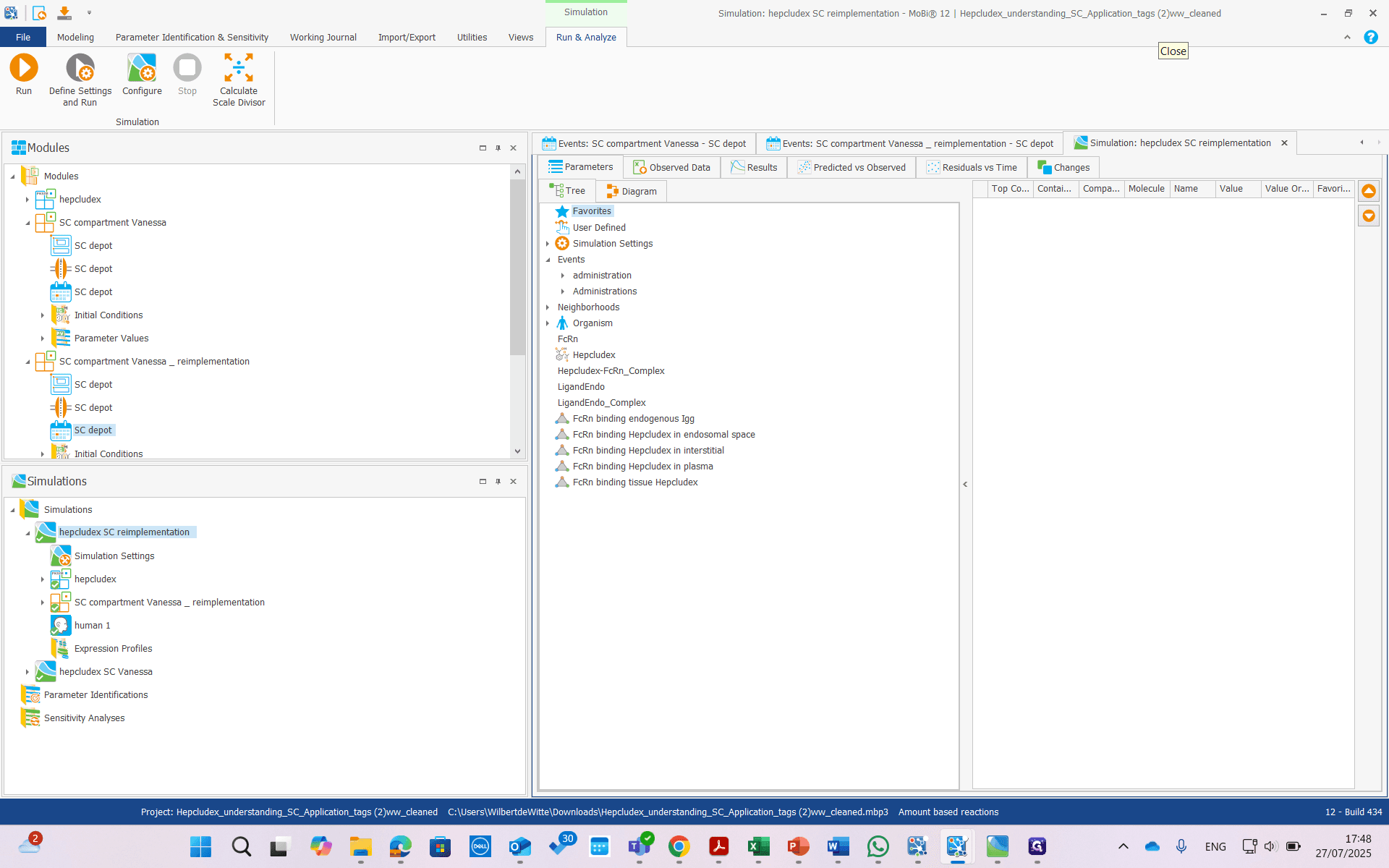Select human 1 individual in simulation

pyautogui.click(x=92, y=626)
